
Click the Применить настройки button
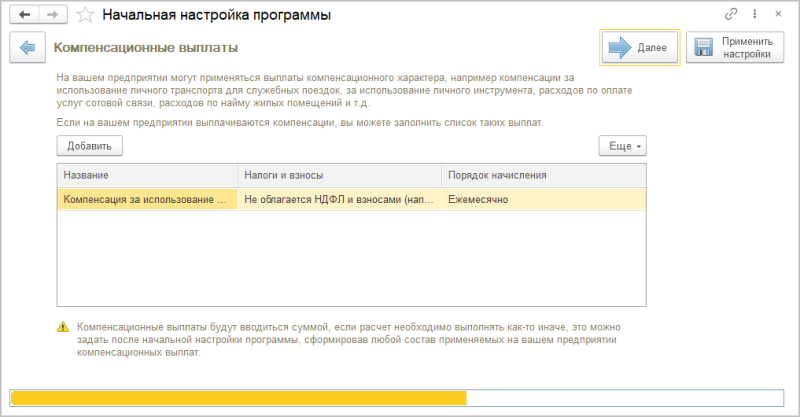pos(735,48)
